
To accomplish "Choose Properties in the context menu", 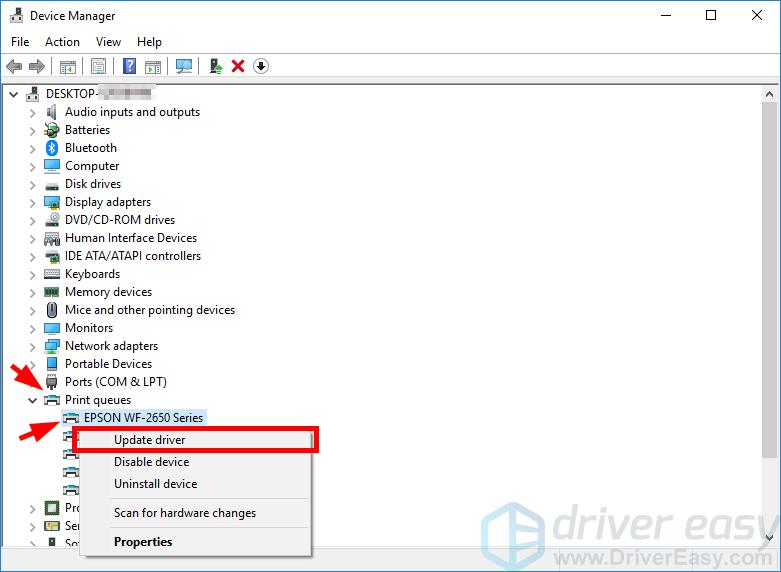I will 195,542.
